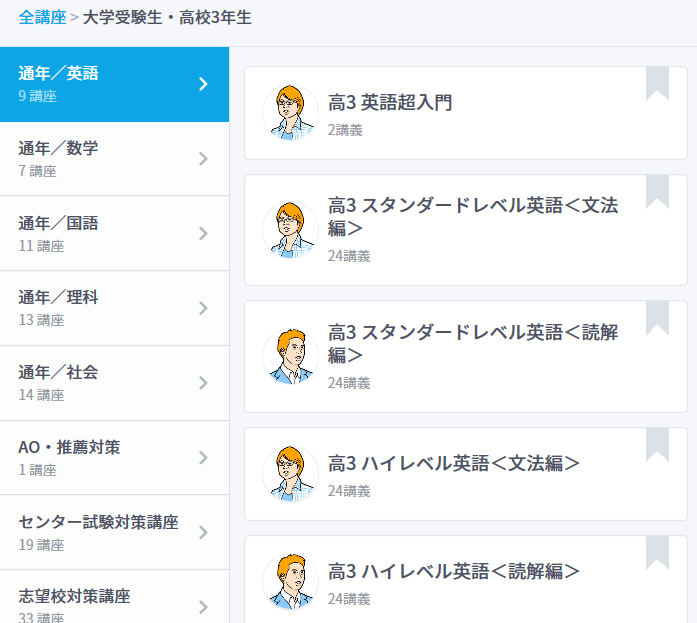The height and width of the screenshot is (623, 697).
Task: Select the 志望校対策講座 label
Action: tap(74, 596)
